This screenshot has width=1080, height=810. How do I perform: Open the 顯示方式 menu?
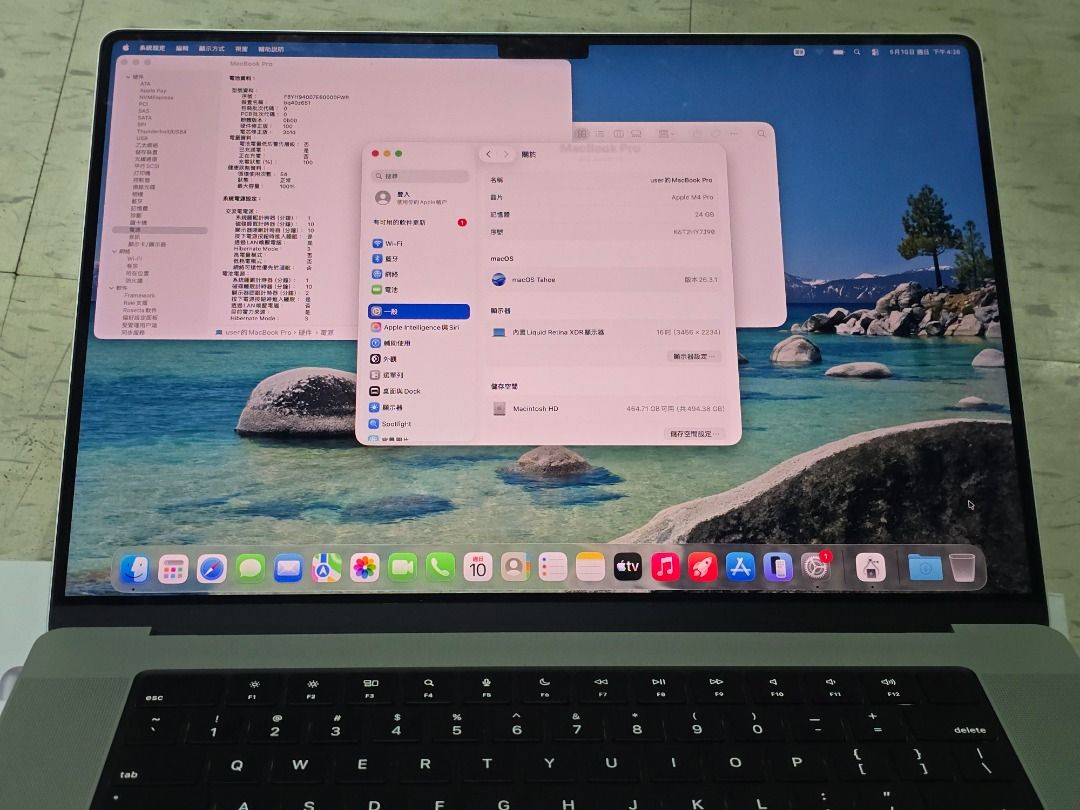pyautogui.click(x=212, y=49)
